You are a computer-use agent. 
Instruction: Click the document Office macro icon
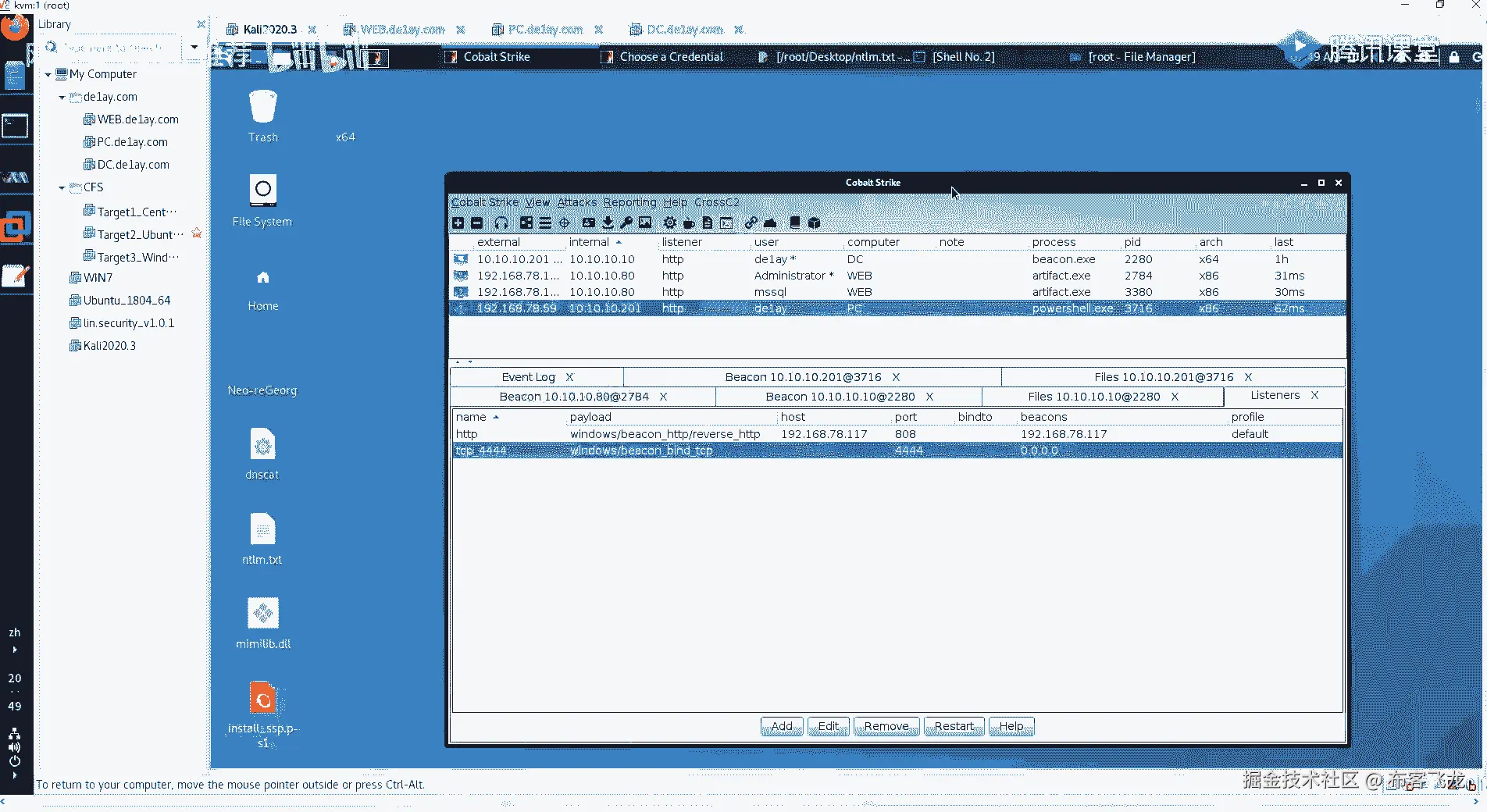click(708, 223)
